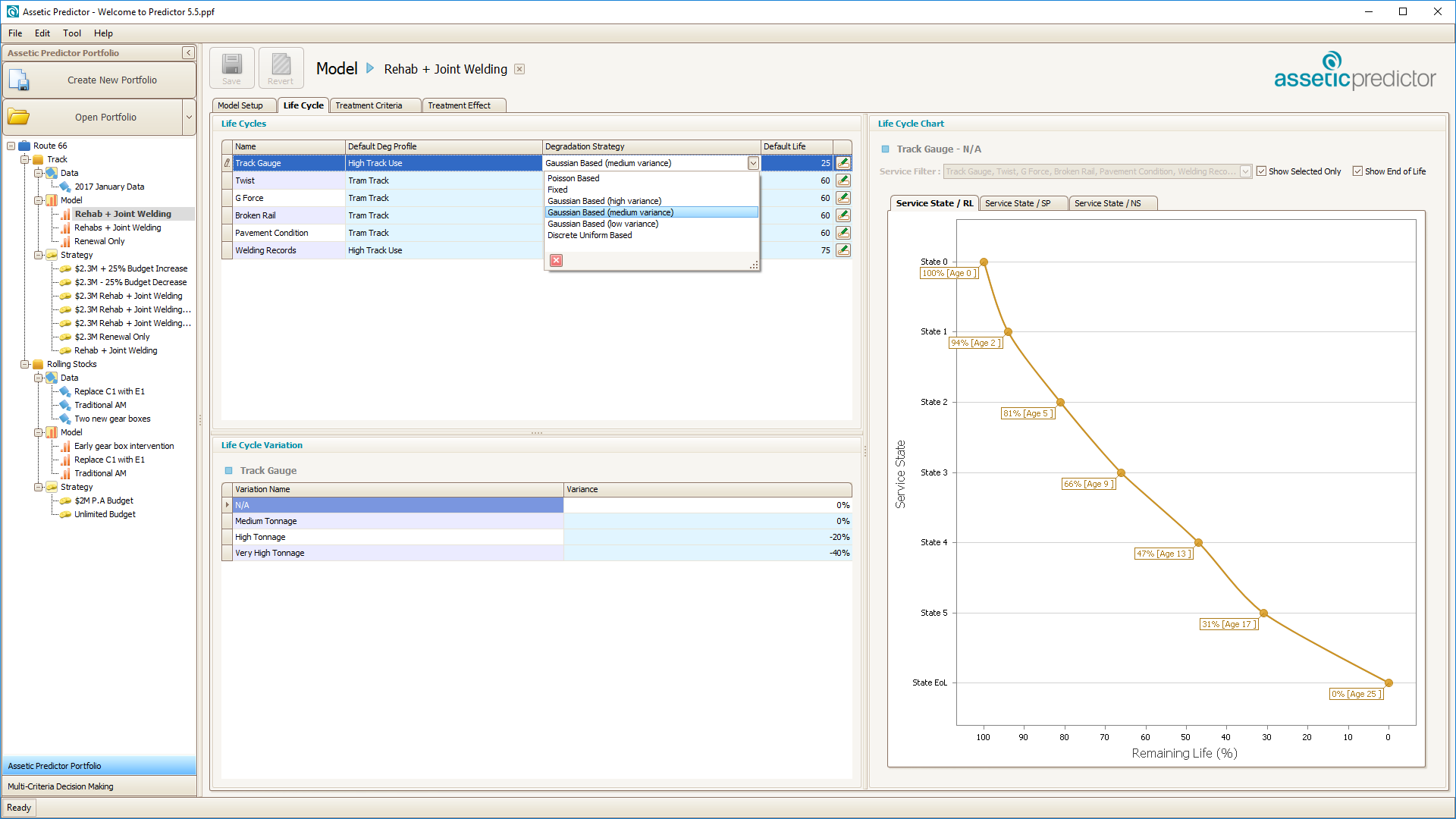
Task: Collapse the Route 66 tree node
Action: coord(11,146)
